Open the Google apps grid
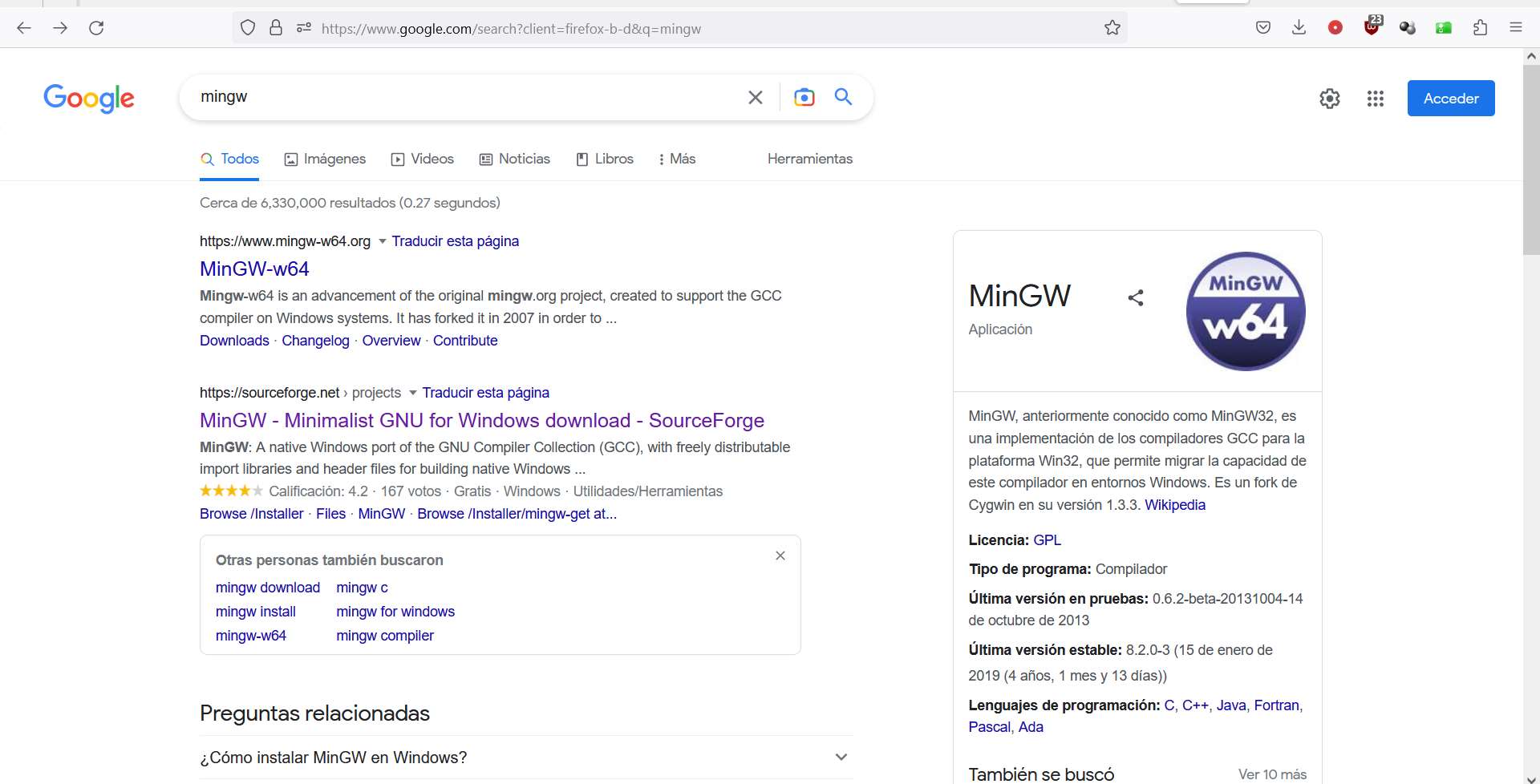 1375,98
